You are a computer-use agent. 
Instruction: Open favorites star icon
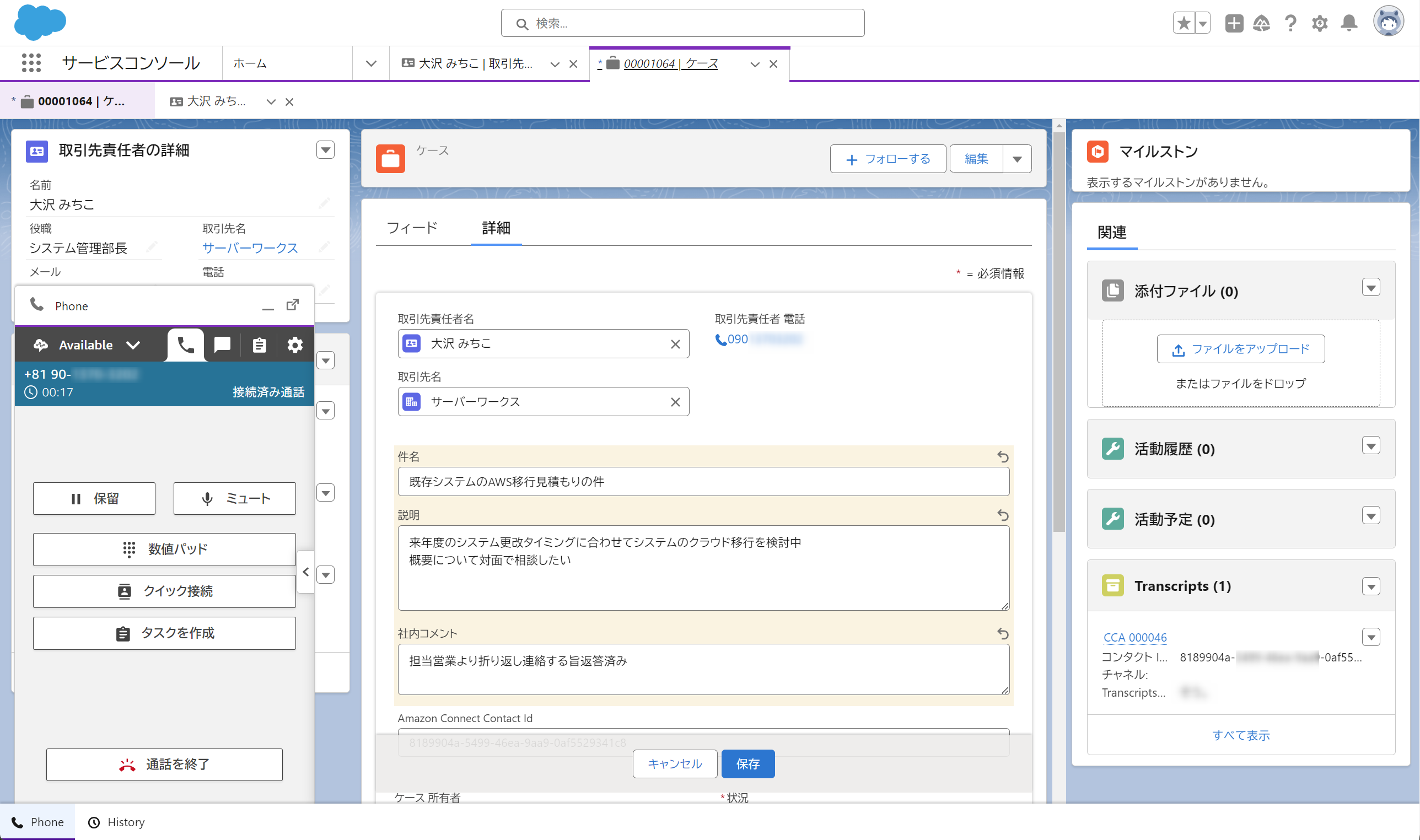pos(1184,23)
